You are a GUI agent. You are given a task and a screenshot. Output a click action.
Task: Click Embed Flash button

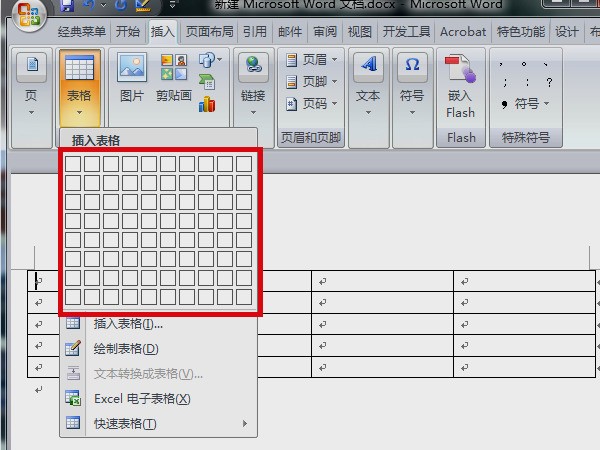click(x=460, y=86)
